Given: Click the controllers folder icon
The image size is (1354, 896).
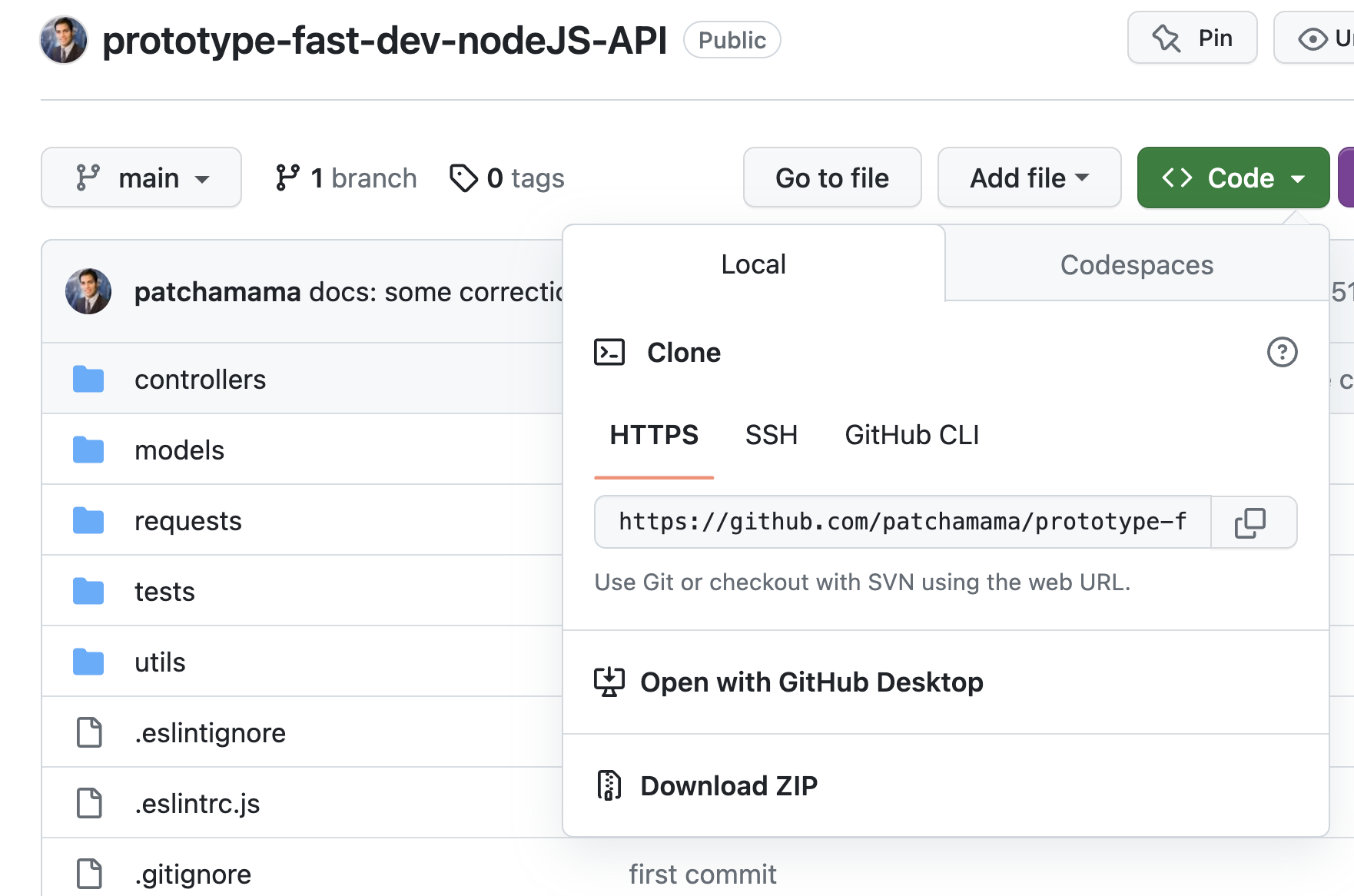Looking at the screenshot, I should tap(88, 380).
